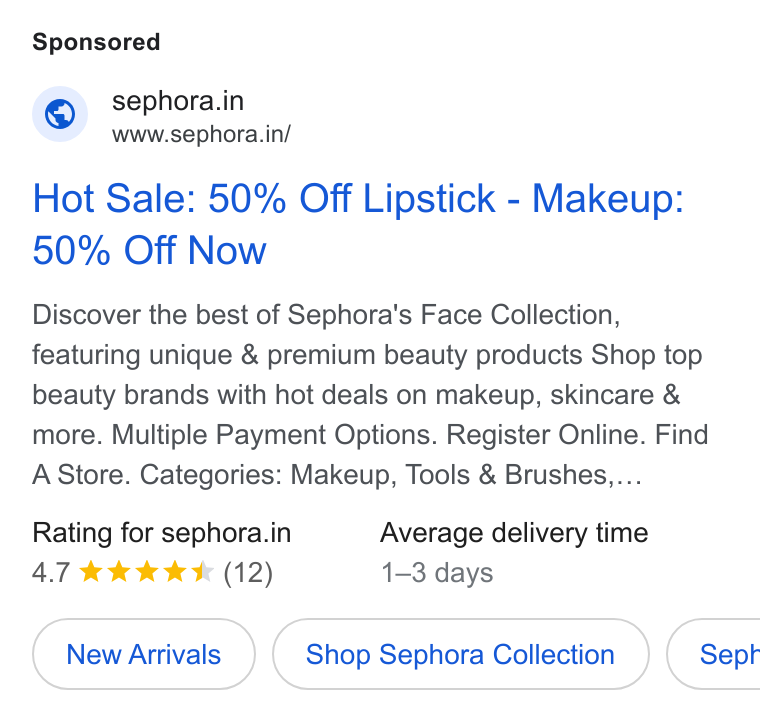Click the sephora.in site name
Image resolution: width=760 pixels, height=722 pixels.
tap(178, 101)
